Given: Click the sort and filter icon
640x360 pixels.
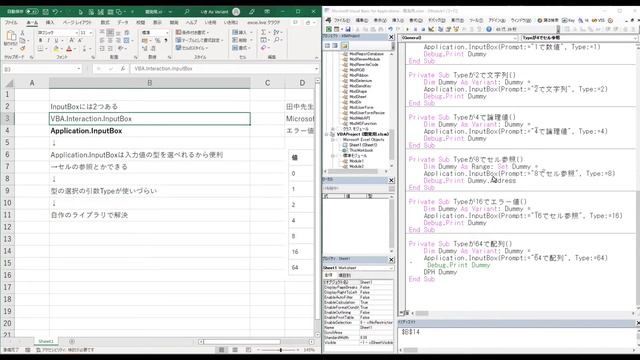Looking at the screenshot, I should click(x=277, y=32).
